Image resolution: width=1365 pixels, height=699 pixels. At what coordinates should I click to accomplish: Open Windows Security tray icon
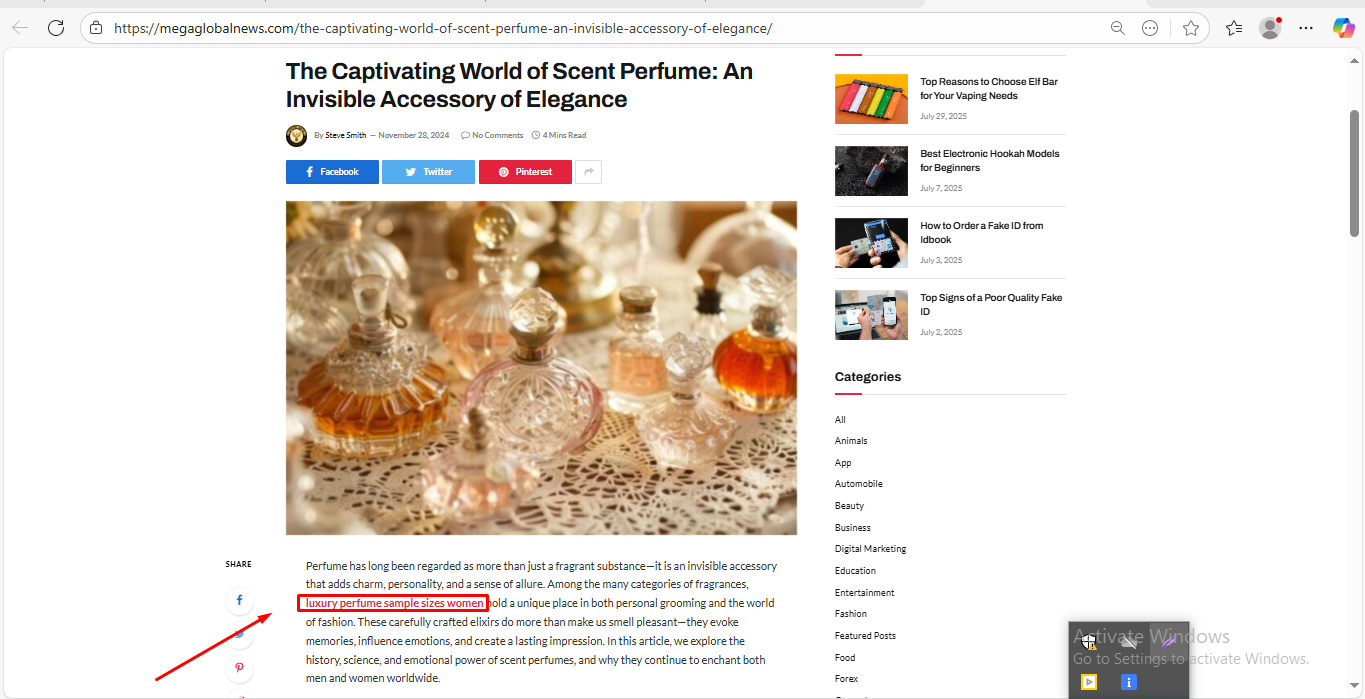[1089, 642]
